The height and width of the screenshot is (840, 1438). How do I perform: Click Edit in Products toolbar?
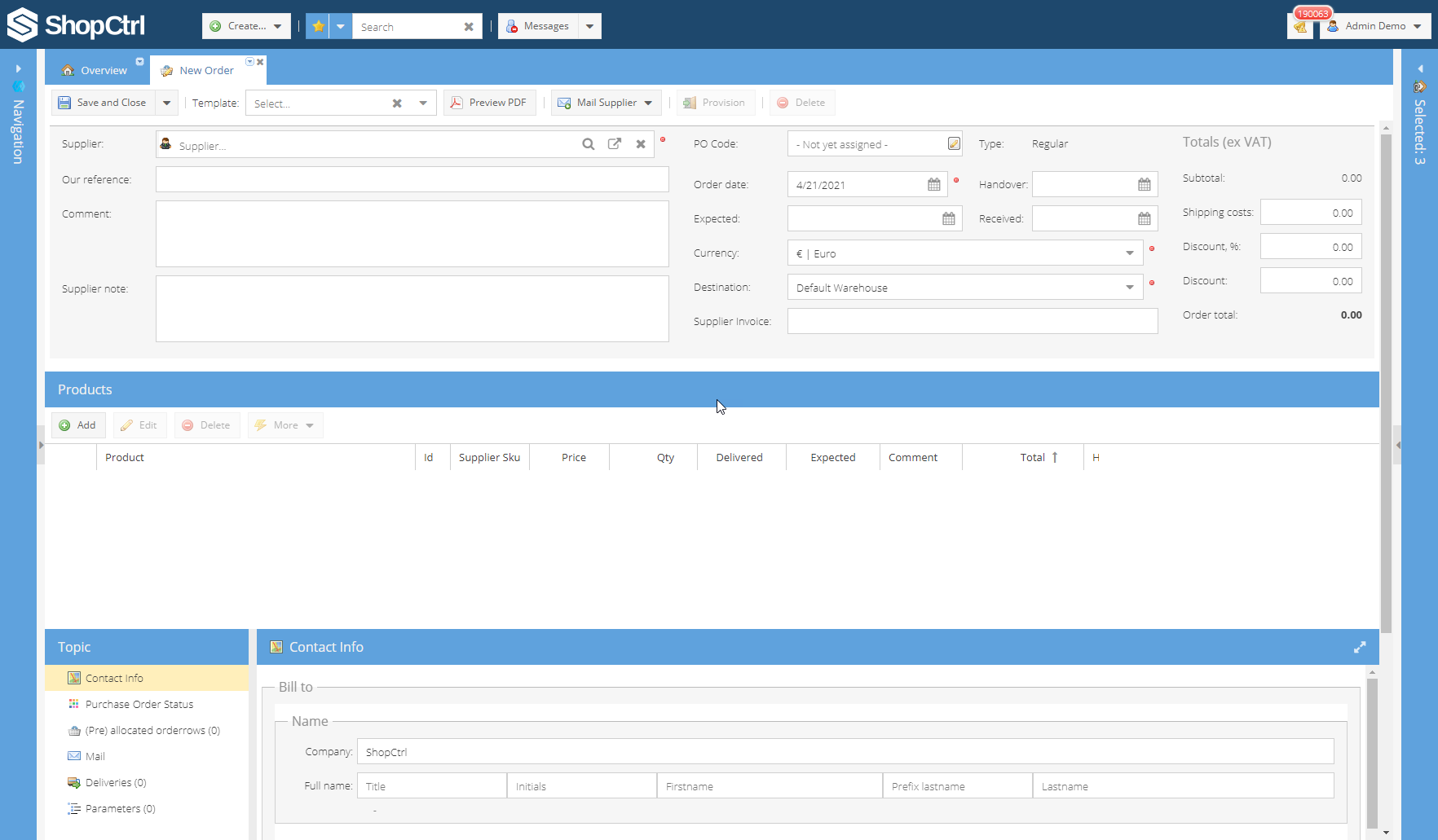(x=139, y=425)
